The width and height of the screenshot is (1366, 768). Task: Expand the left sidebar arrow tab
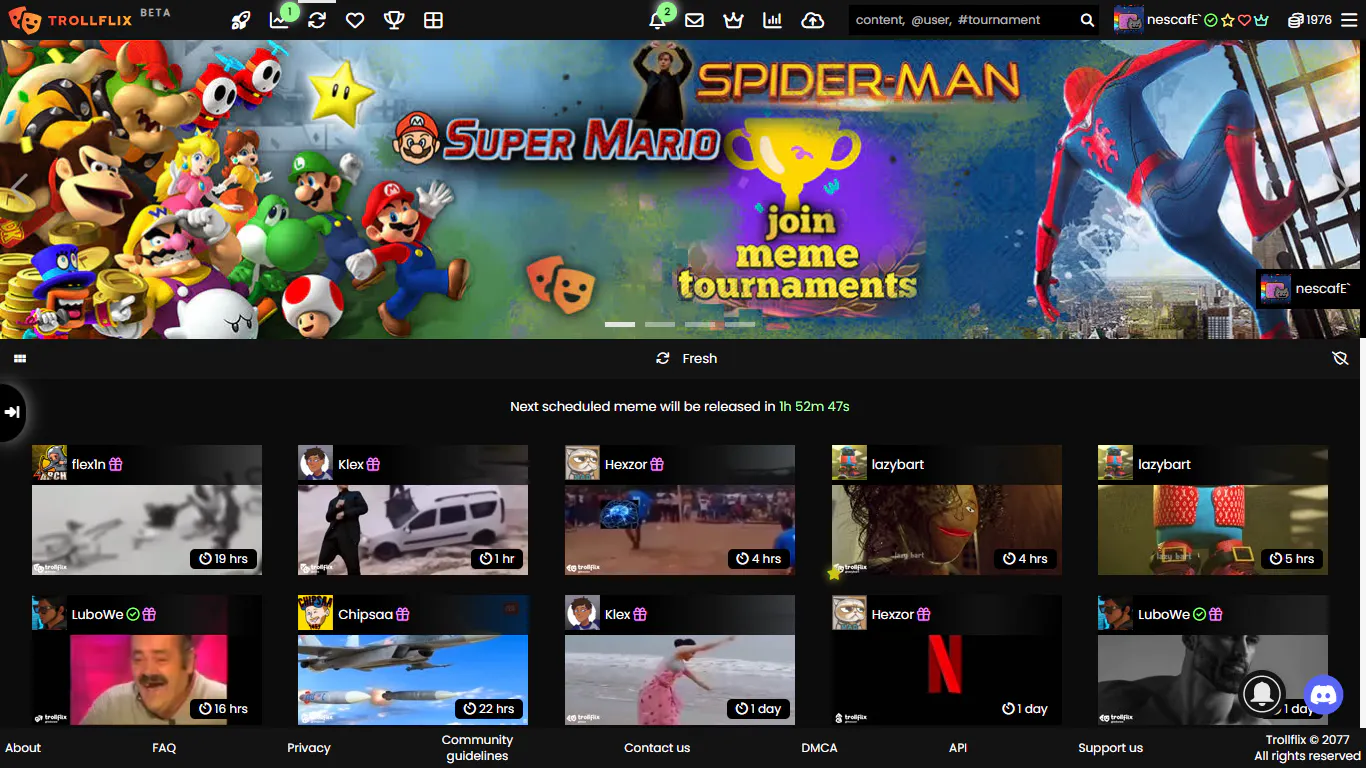(x=12, y=411)
